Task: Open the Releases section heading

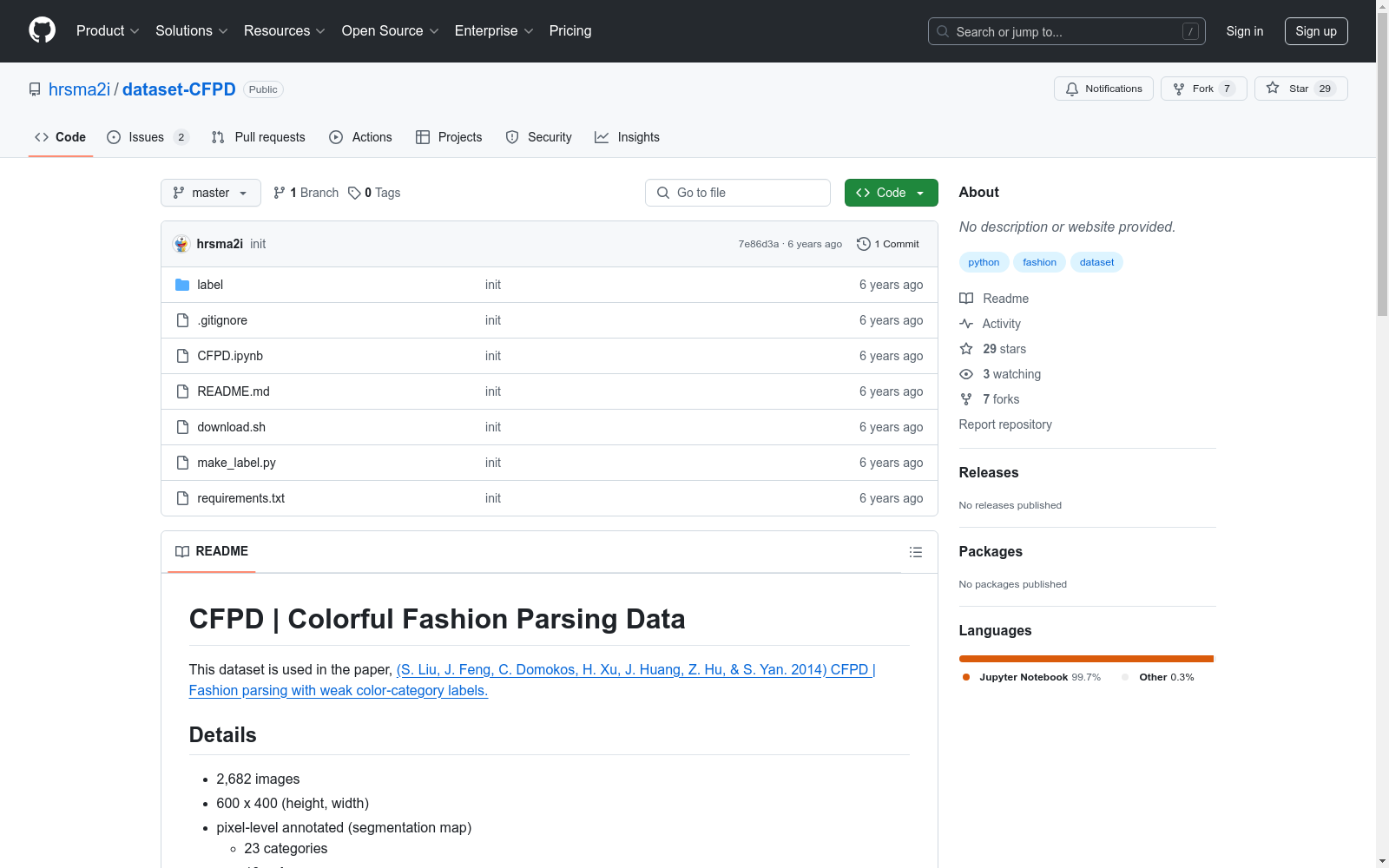Action: point(989,472)
